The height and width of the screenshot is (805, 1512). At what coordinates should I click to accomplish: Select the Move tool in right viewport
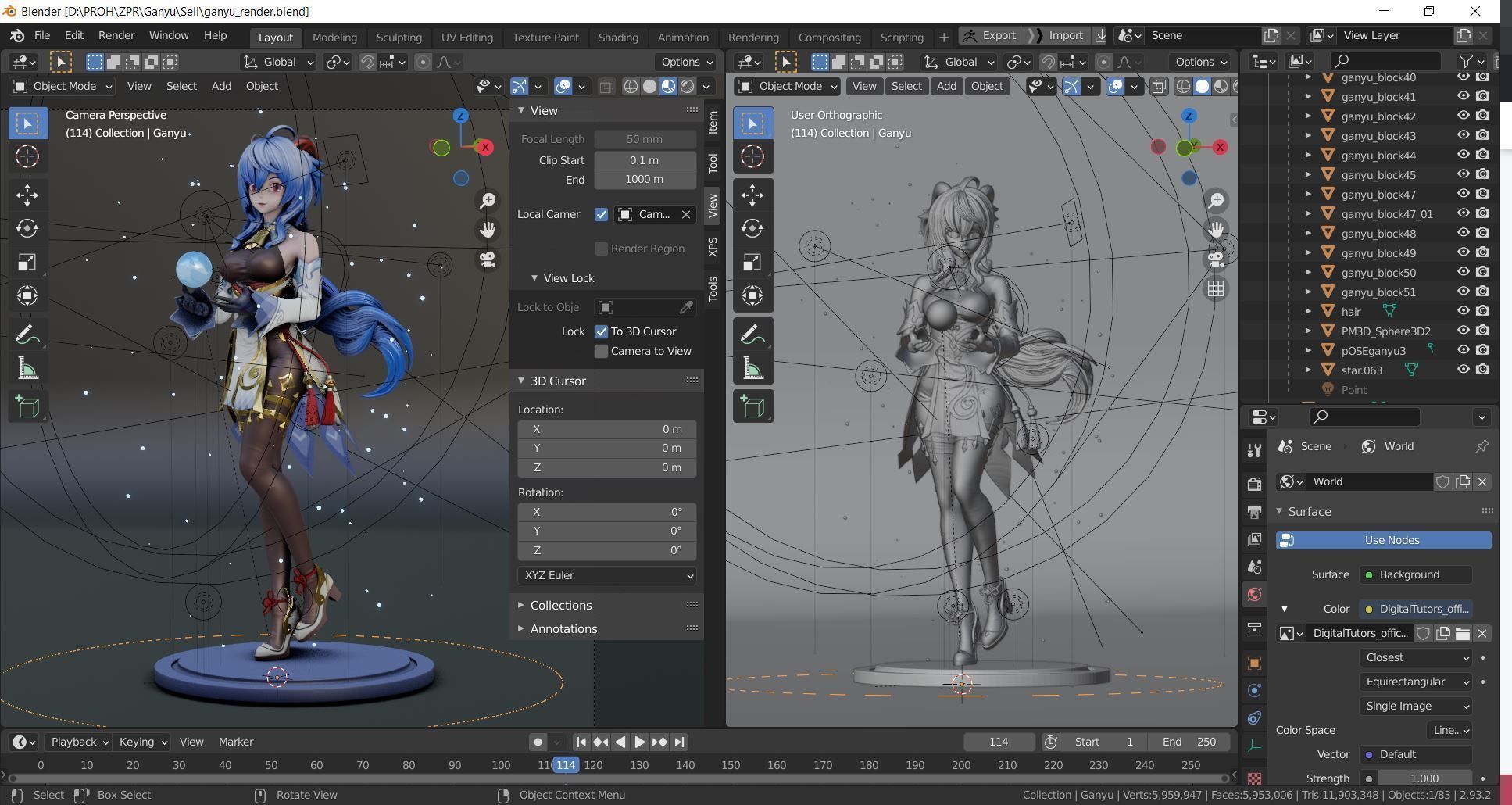[x=752, y=195]
